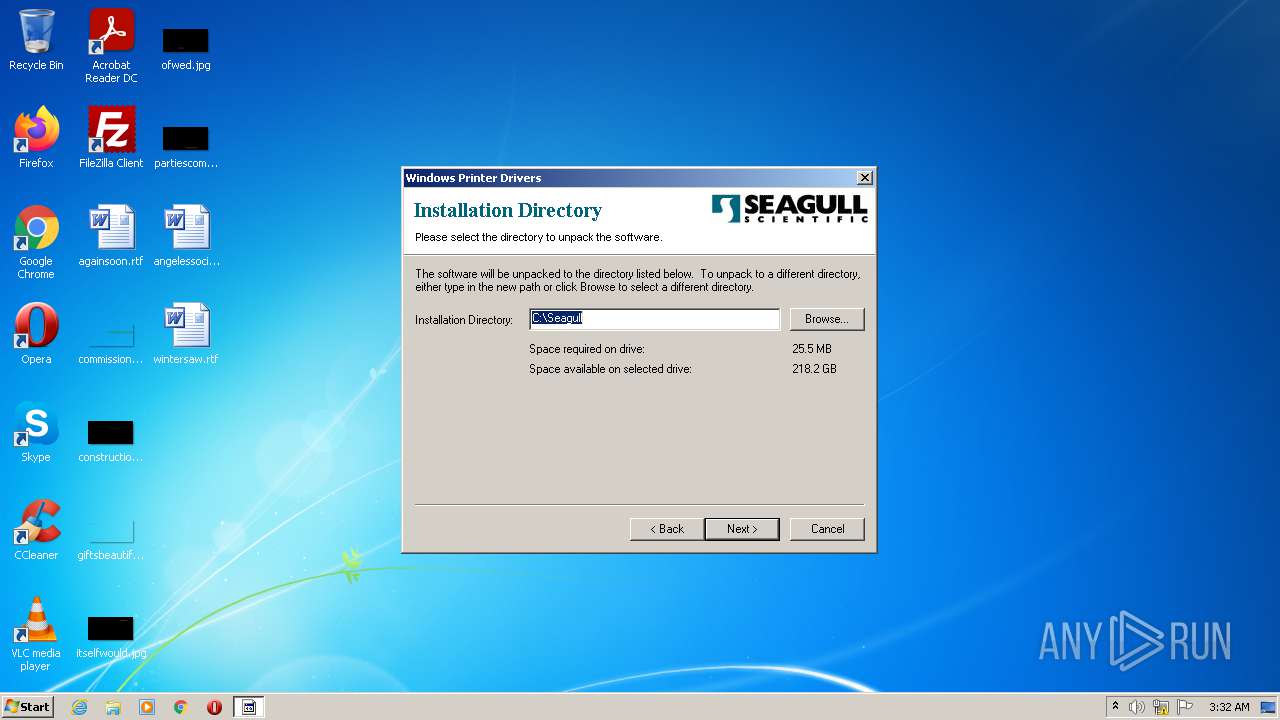Open Chrome from the taskbar

click(x=181, y=707)
